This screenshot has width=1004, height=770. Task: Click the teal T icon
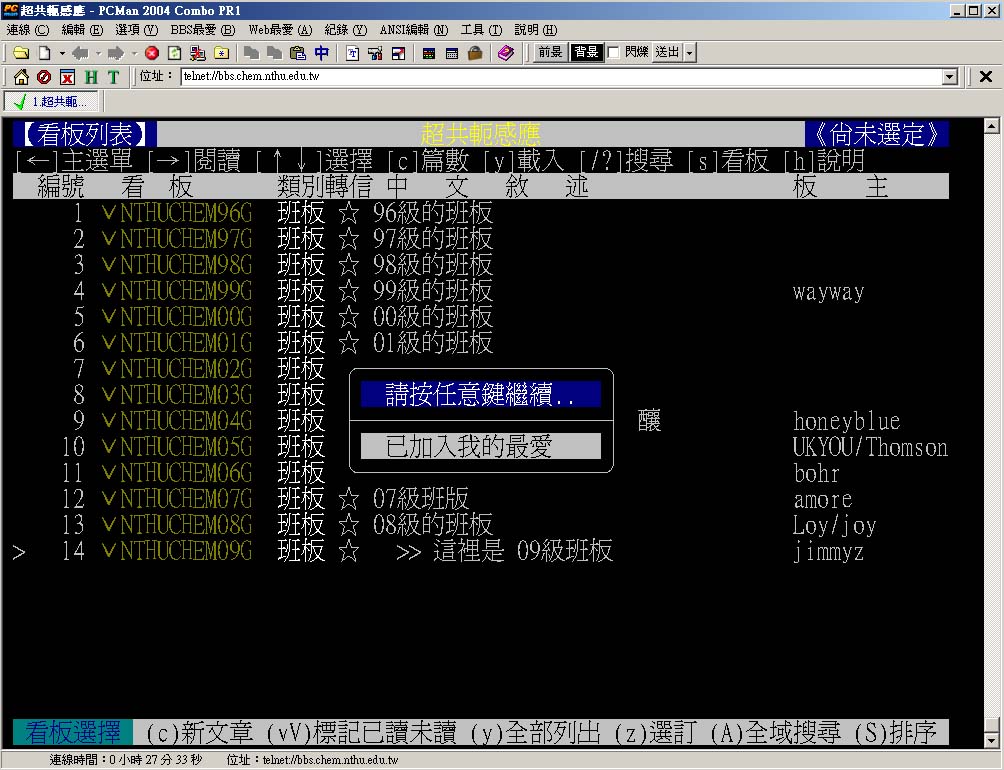point(113,77)
